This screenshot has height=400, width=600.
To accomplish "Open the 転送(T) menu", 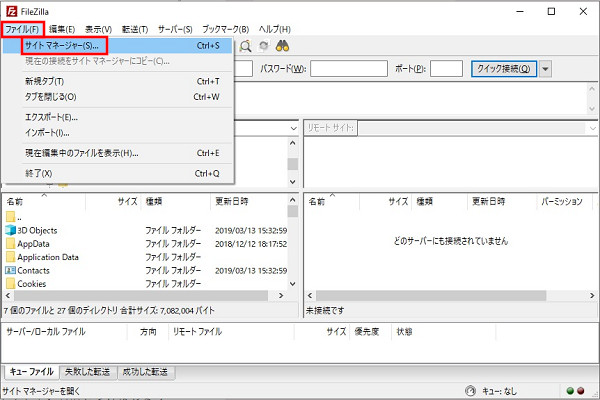I will [135, 29].
